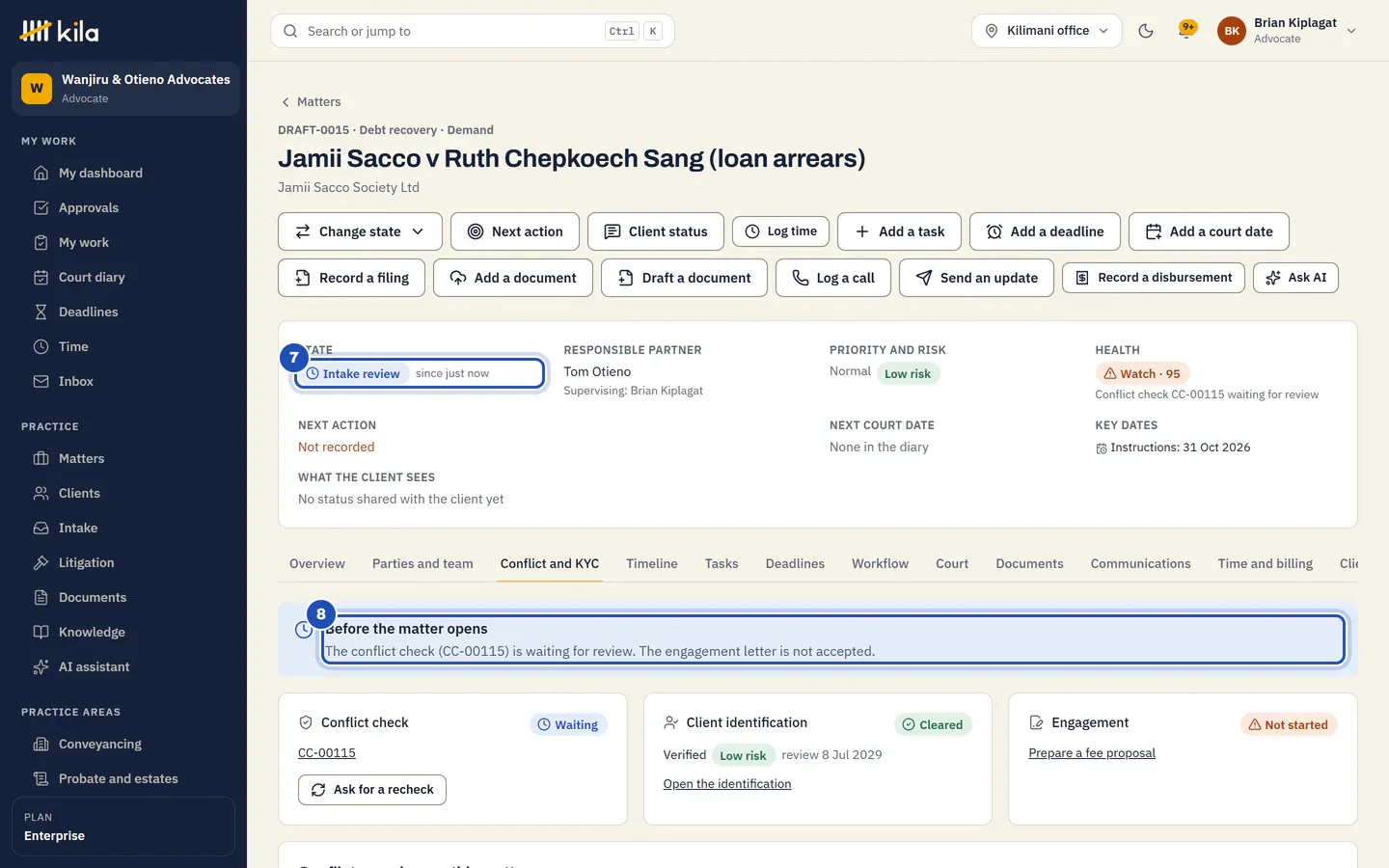The width and height of the screenshot is (1389, 868).
Task: Open Litigation gavel sidebar item
Action: [123, 562]
